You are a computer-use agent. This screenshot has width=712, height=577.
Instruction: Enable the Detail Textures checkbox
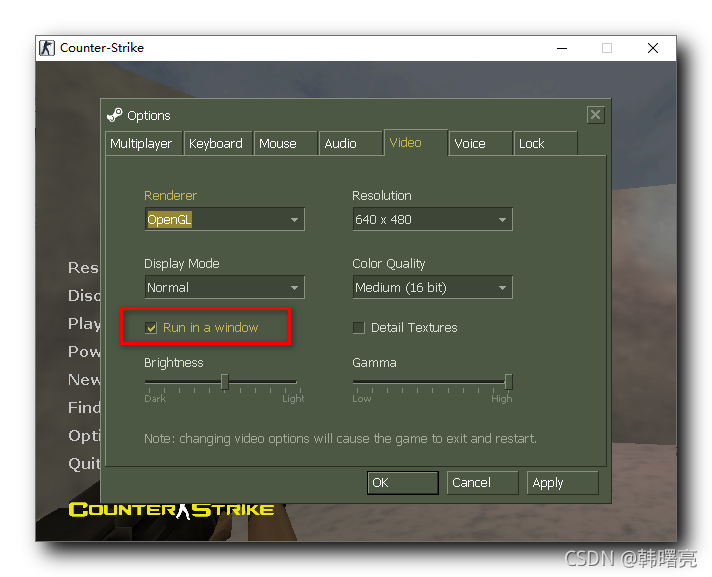[x=359, y=328]
